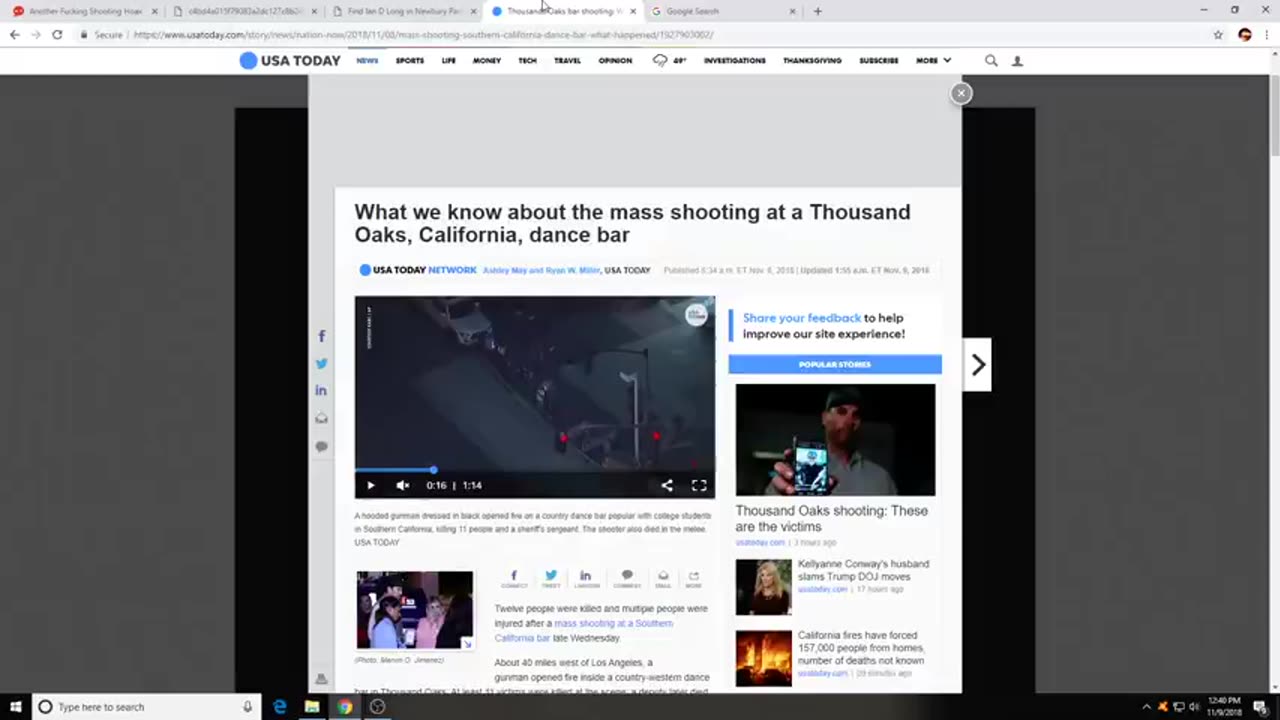Share on Twitter in left sidebar
This screenshot has width=1280, height=720.
[x=321, y=364]
